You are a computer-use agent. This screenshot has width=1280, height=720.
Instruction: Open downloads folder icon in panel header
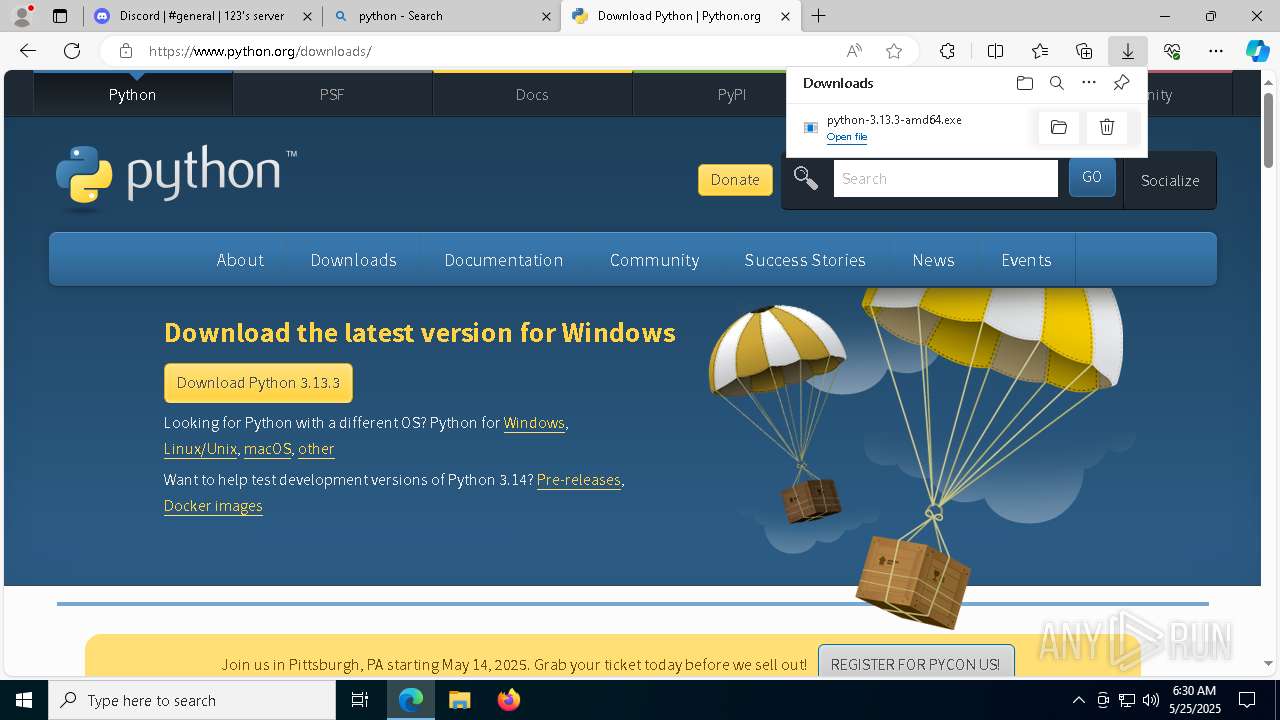pos(1024,83)
